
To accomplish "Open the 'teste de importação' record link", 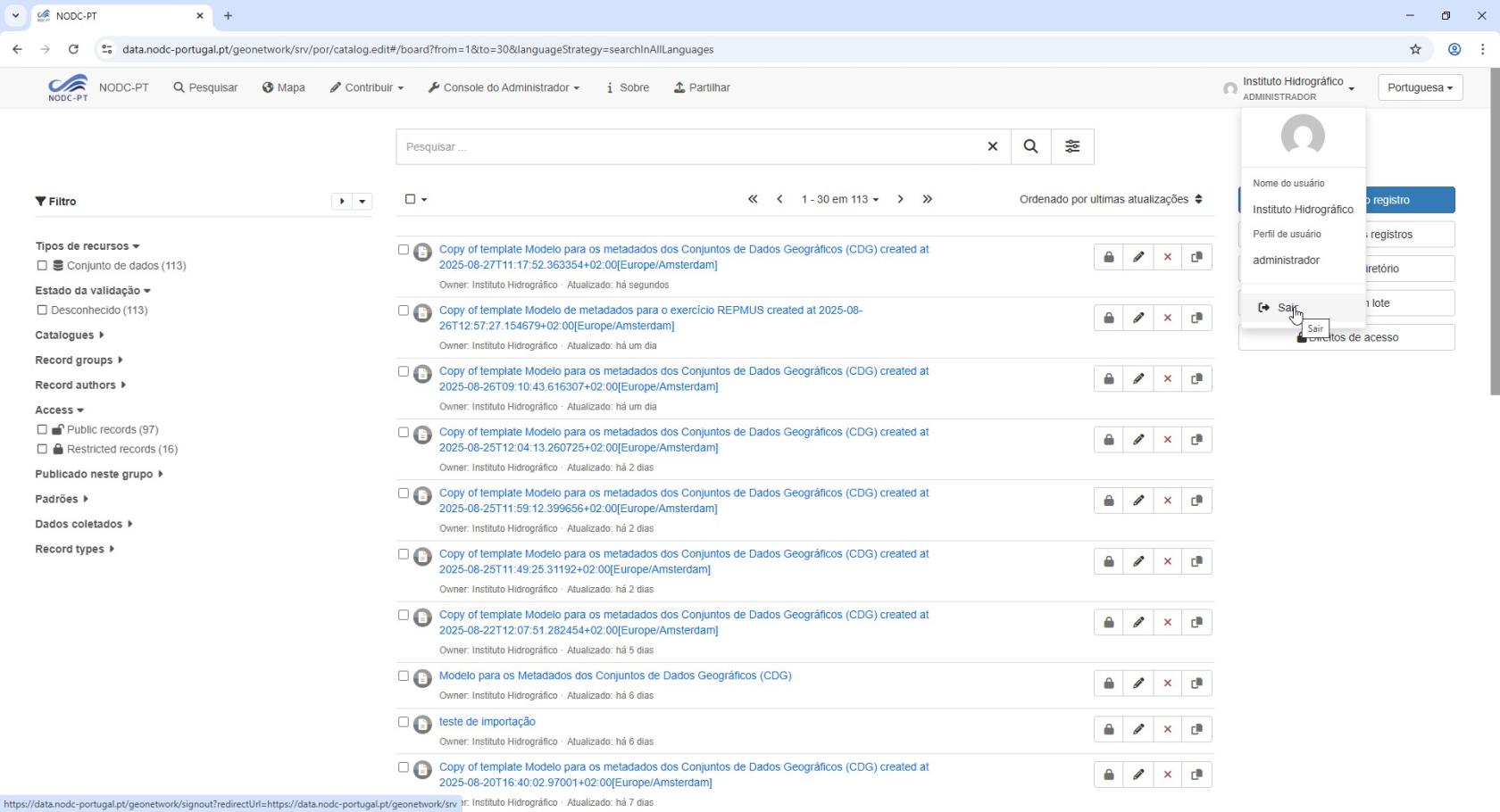I will tap(487, 721).
